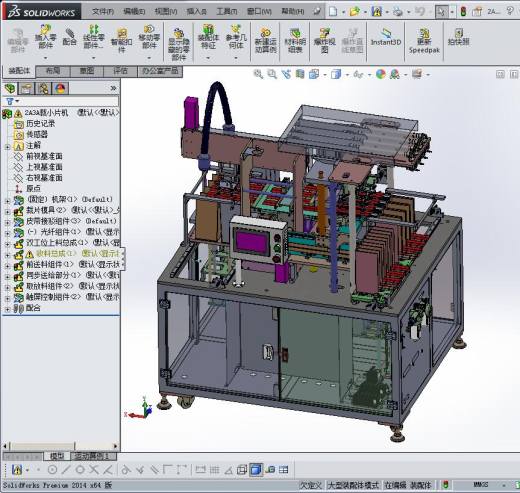
Task: Expand the feature manager panel chevron
Action: point(113,88)
